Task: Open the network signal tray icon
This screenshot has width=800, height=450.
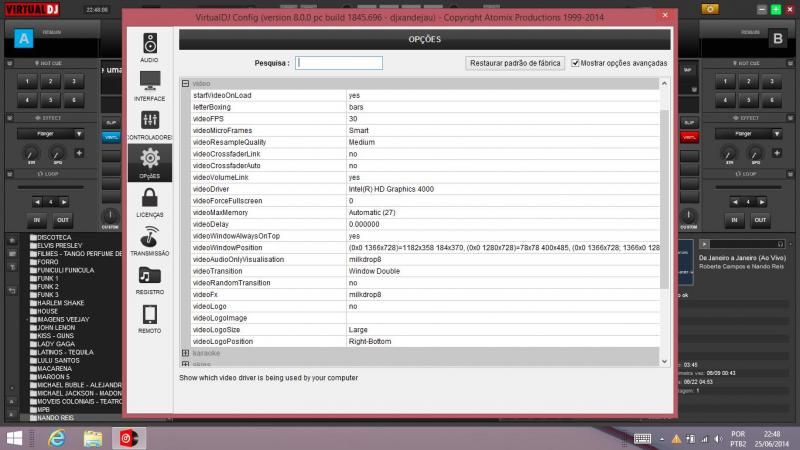Action: (705, 439)
